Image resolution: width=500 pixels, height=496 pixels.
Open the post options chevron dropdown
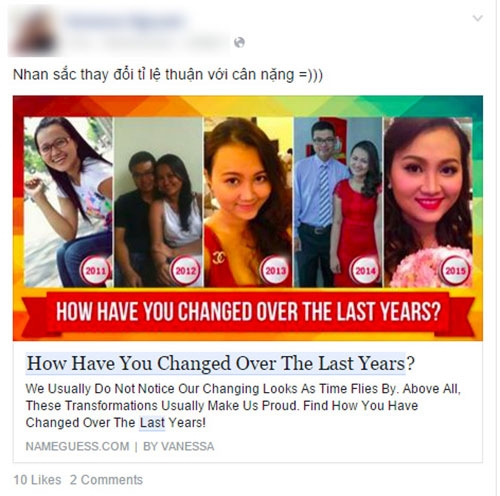[x=478, y=18]
